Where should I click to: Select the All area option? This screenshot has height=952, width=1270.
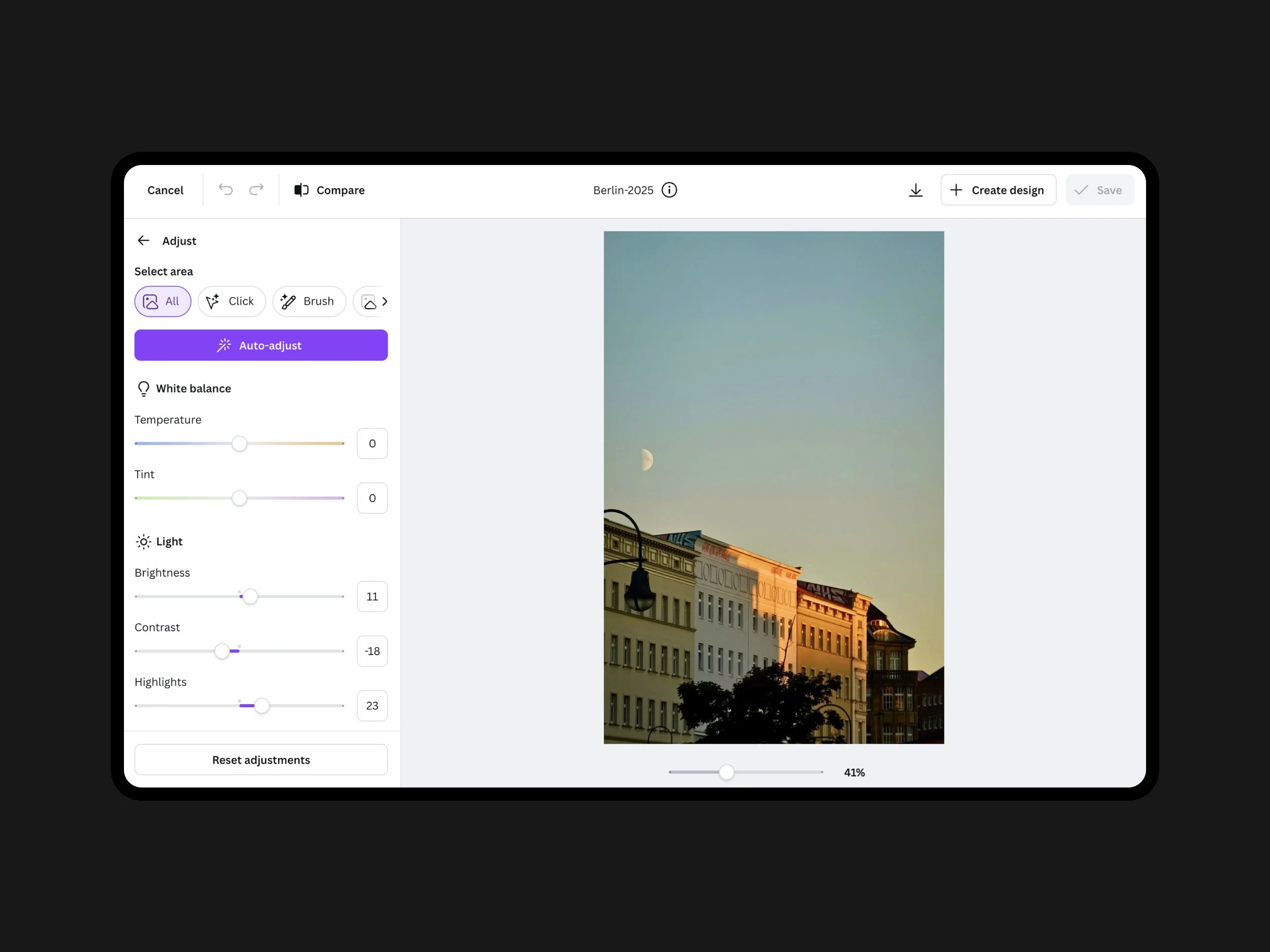click(x=163, y=301)
